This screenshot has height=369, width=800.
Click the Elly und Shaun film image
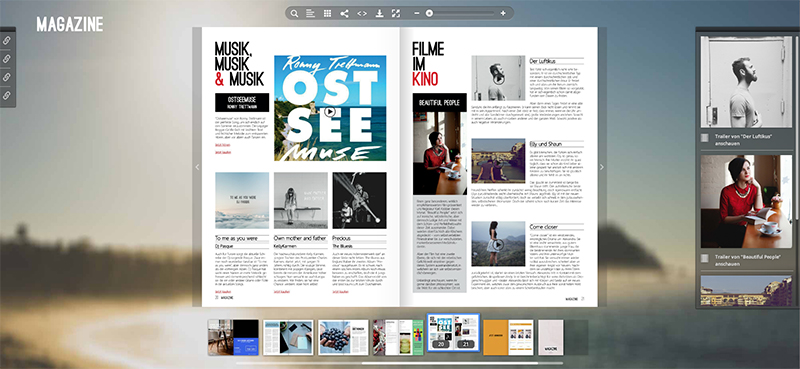click(498, 160)
